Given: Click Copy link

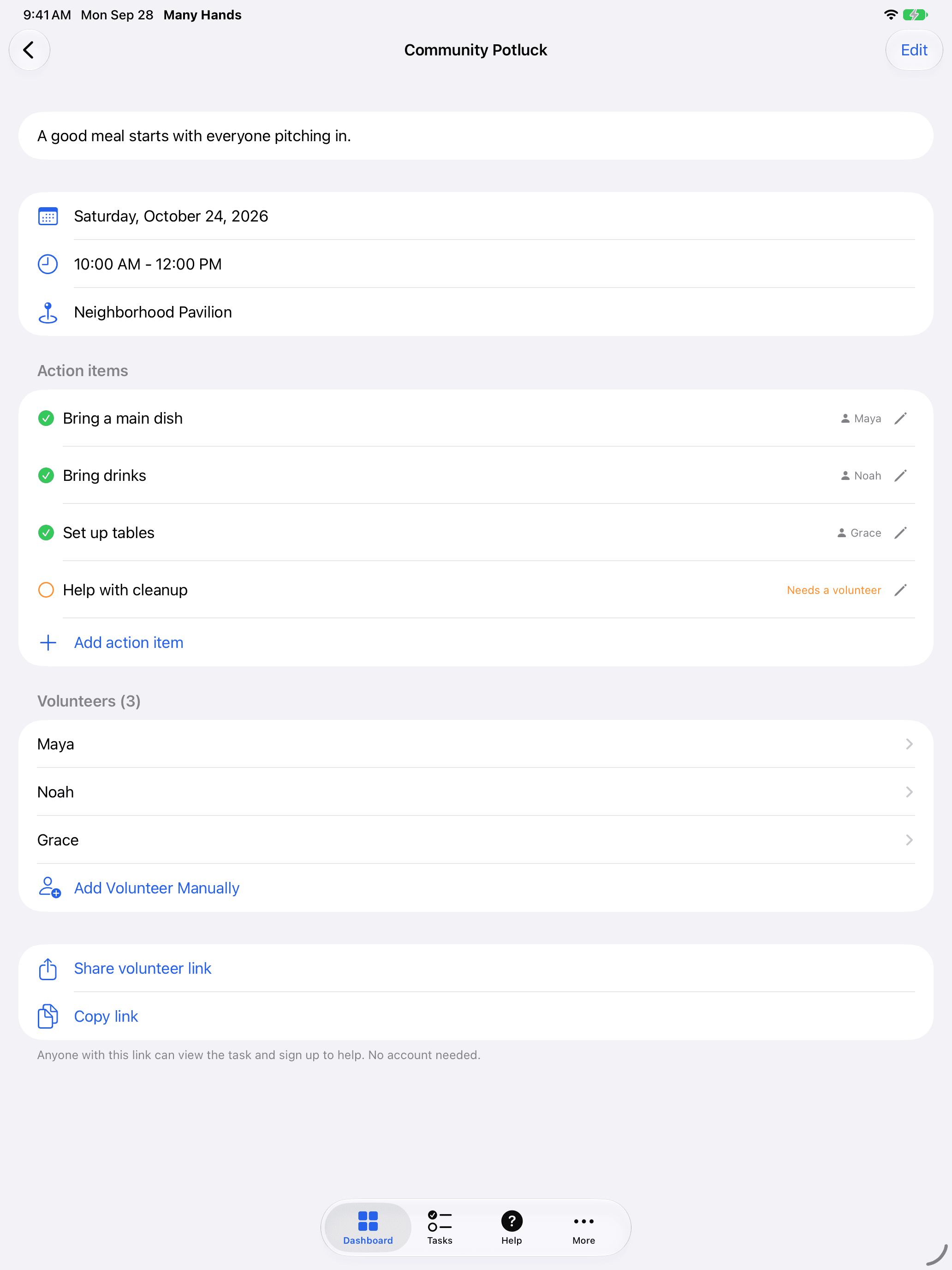Looking at the screenshot, I should [x=106, y=1017].
